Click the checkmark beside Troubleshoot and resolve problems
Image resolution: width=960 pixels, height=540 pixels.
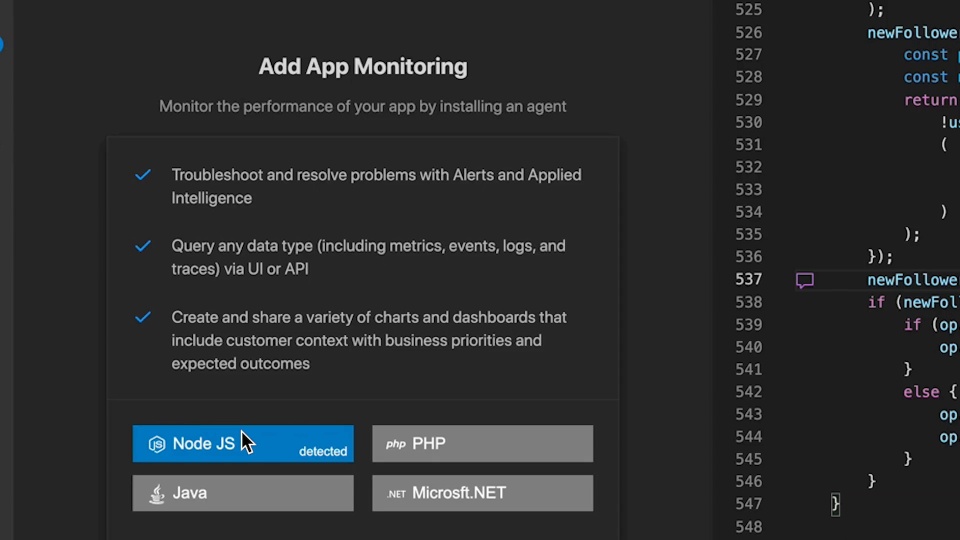[x=143, y=175]
